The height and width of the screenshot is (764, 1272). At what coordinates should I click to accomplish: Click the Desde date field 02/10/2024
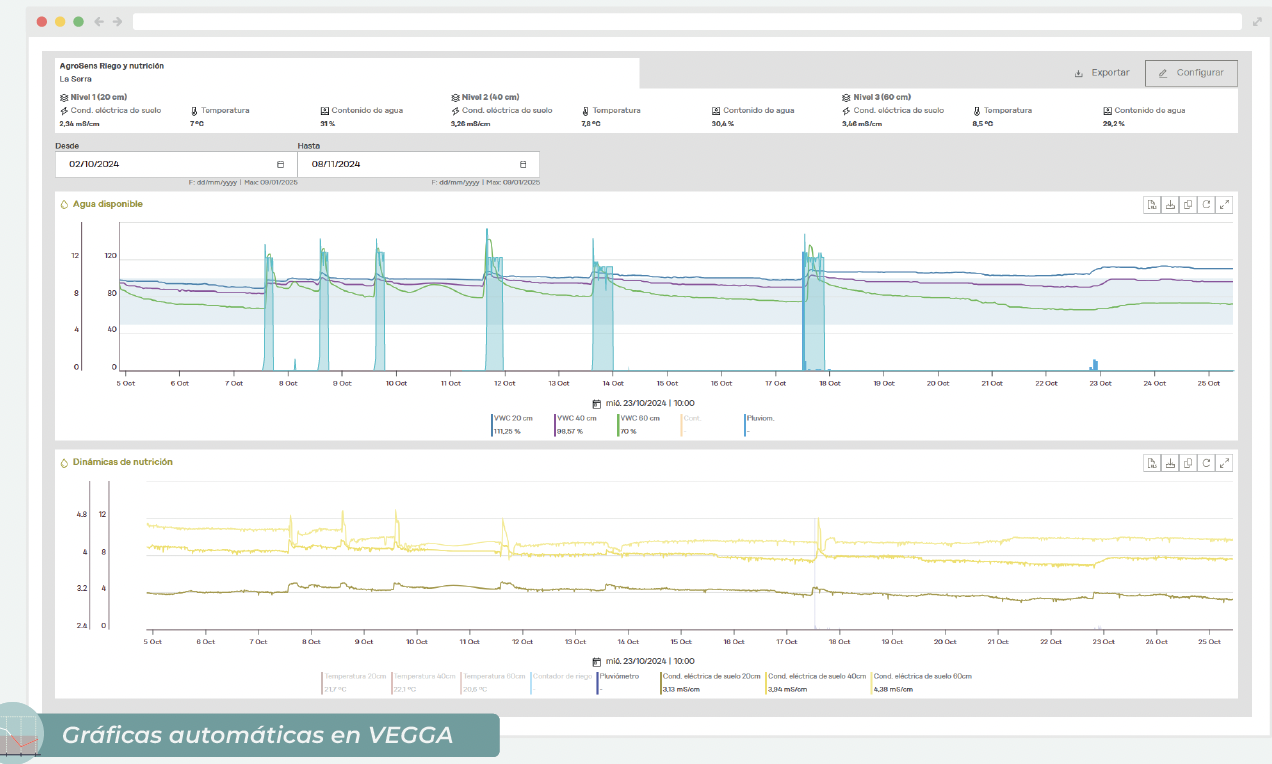point(150,164)
